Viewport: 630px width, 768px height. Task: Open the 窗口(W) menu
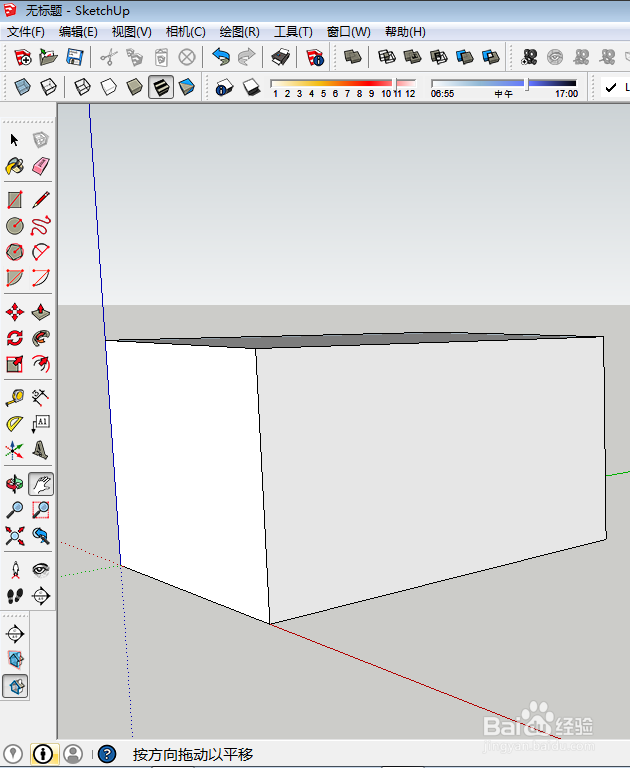(348, 32)
